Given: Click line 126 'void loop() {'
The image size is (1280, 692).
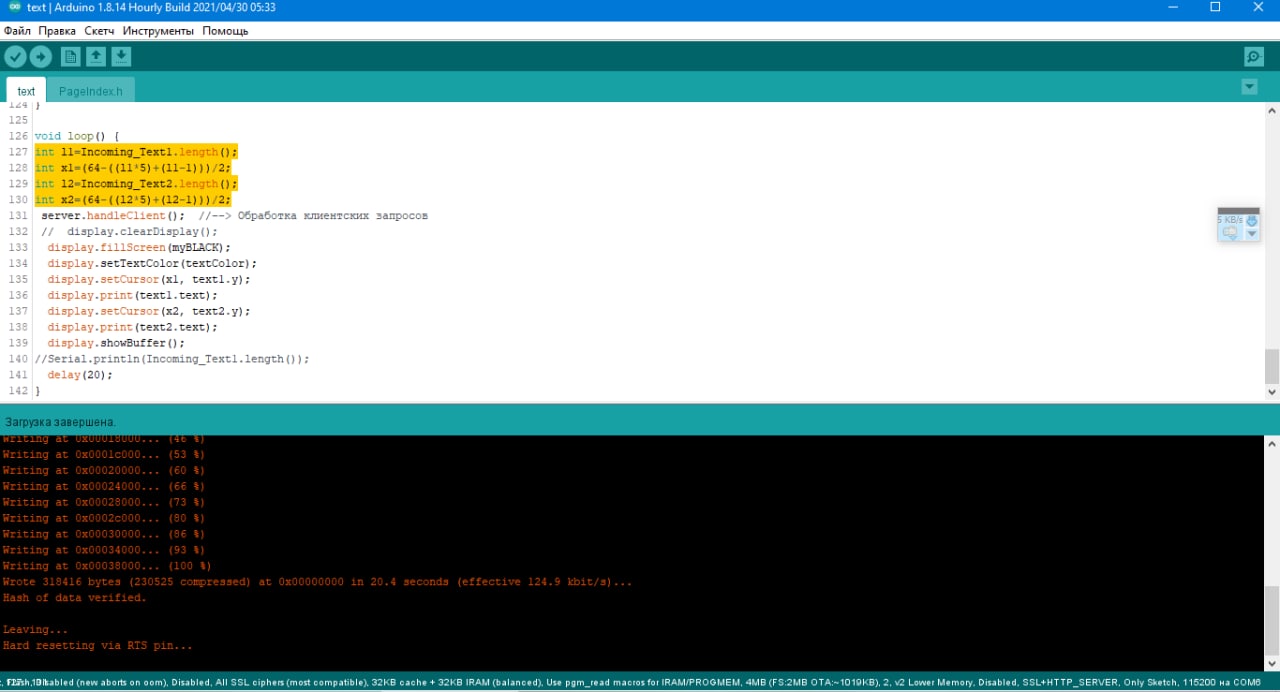Looking at the screenshot, I should tap(77, 136).
